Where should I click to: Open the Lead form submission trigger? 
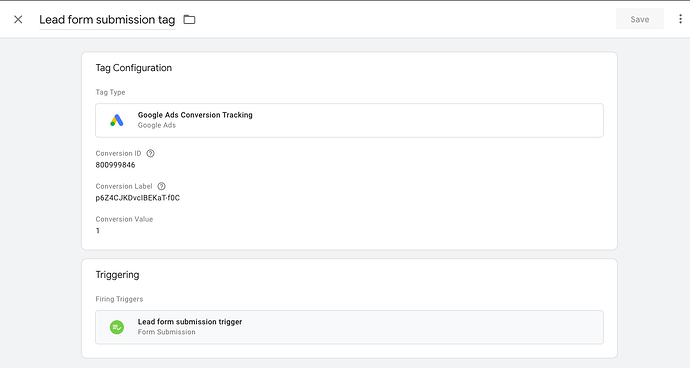pyautogui.click(x=349, y=327)
